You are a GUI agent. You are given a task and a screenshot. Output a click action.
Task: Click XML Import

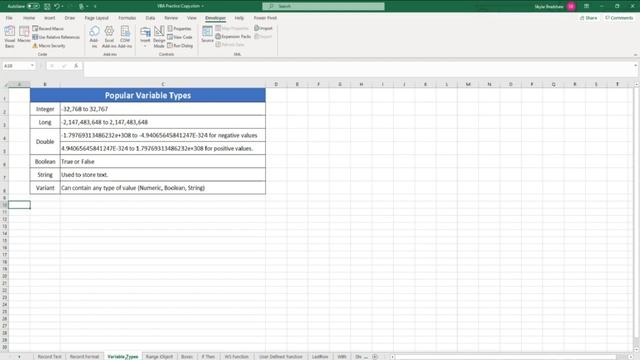[263, 28]
